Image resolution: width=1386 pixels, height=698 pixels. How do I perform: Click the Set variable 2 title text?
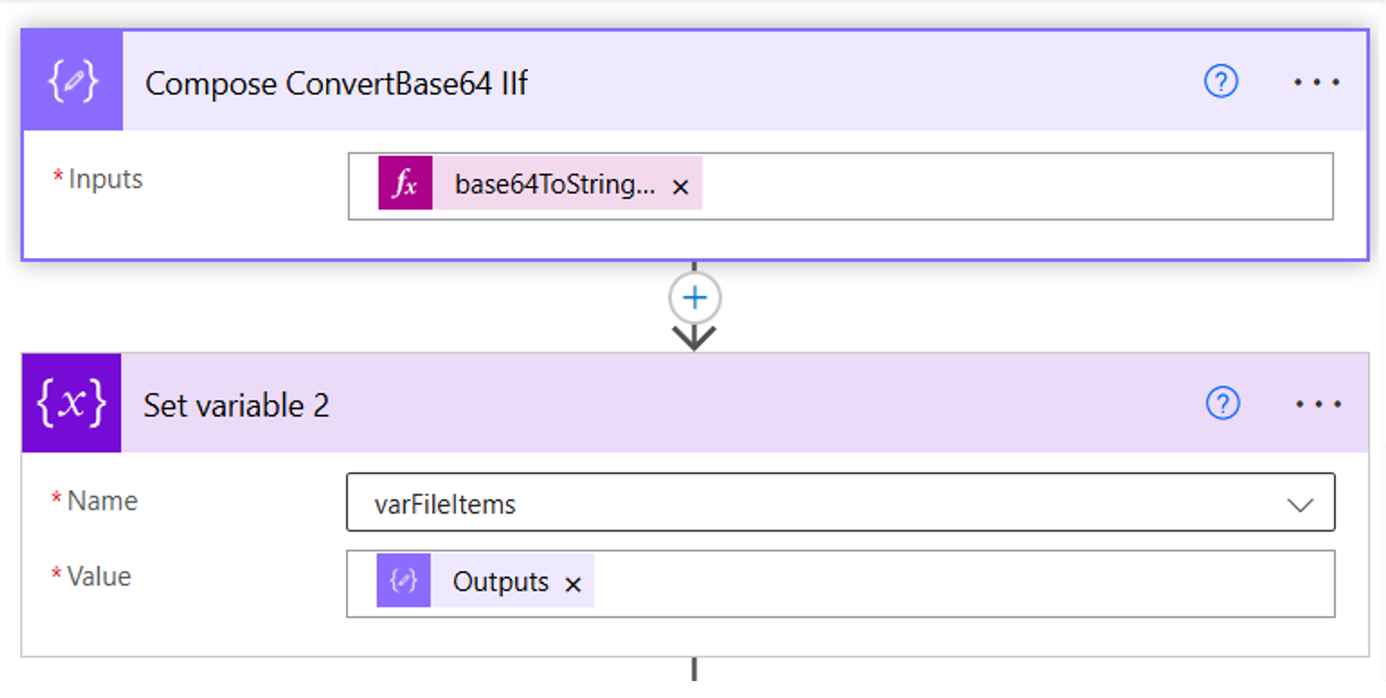236,404
